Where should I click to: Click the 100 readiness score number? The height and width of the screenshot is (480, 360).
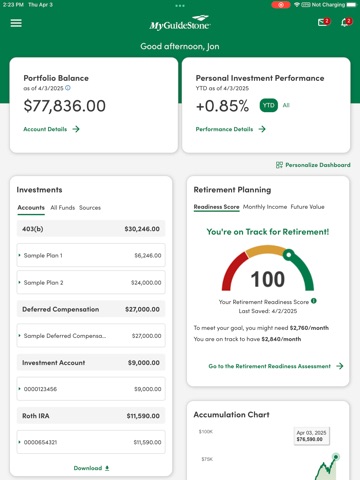(x=268, y=279)
